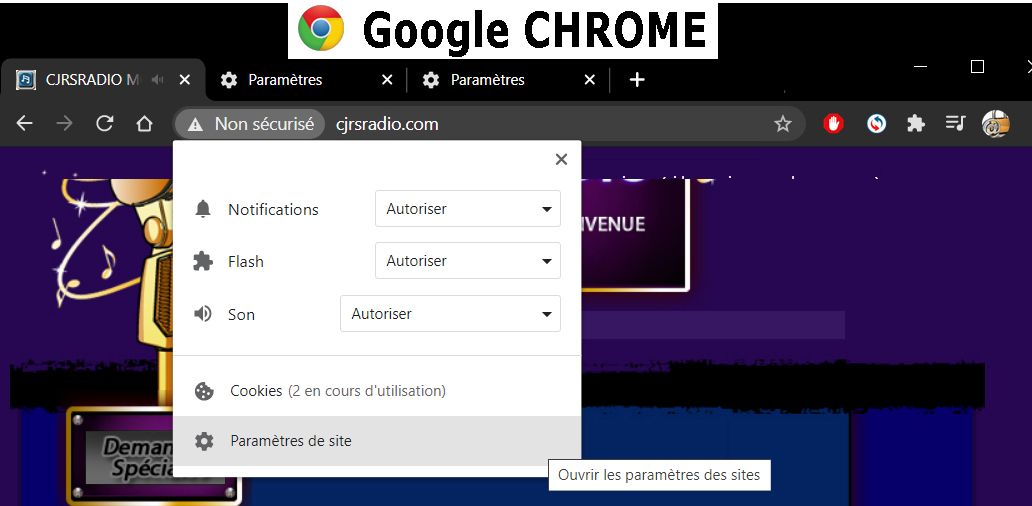Minimize the Chrome window
The height and width of the screenshot is (506, 1032).
(921, 66)
